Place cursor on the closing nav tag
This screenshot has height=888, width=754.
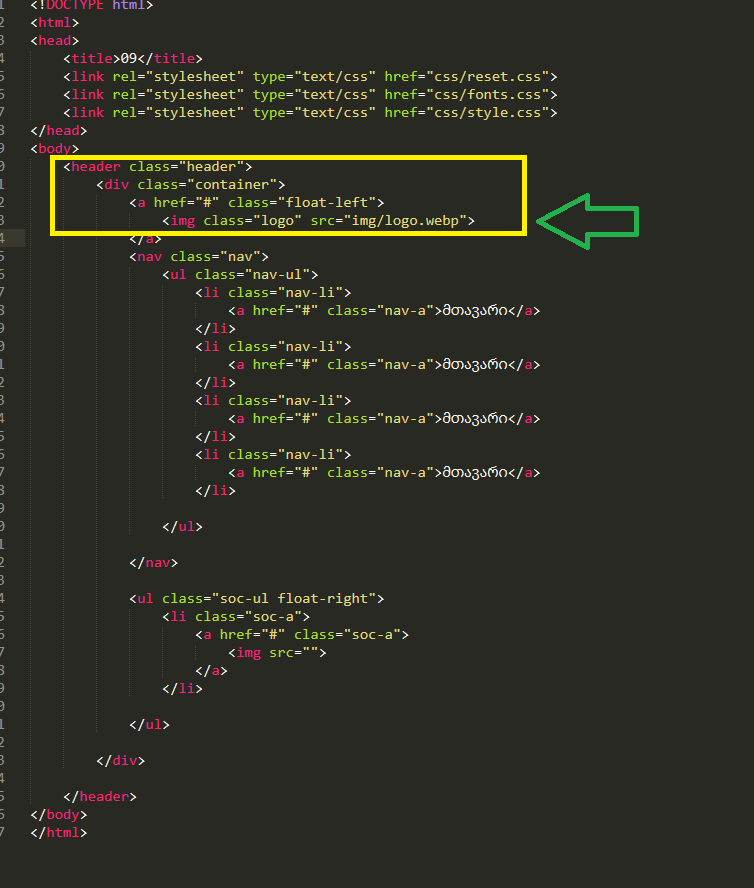pyautogui.click(x=154, y=563)
